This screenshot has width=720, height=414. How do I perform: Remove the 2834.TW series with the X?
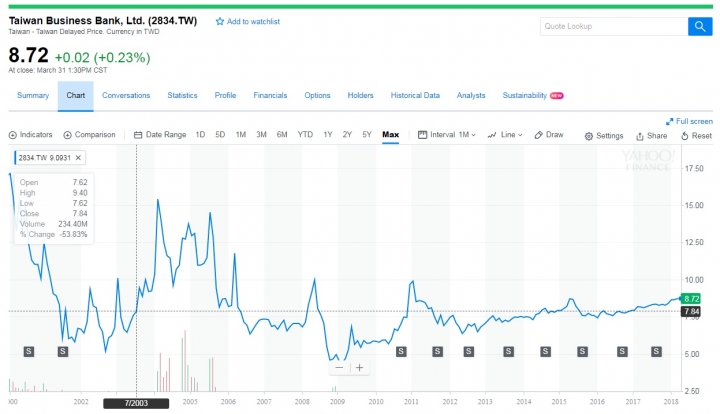click(78, 157)
